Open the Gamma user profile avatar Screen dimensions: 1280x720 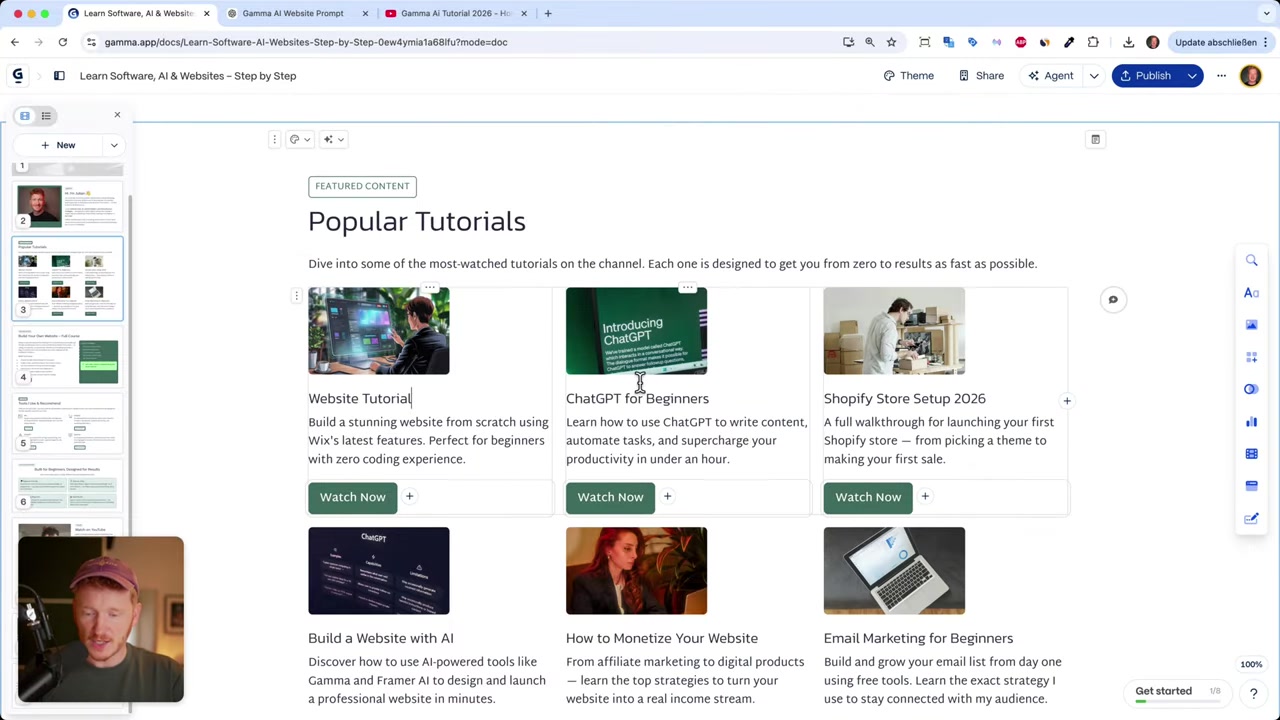coord(1250,76)
